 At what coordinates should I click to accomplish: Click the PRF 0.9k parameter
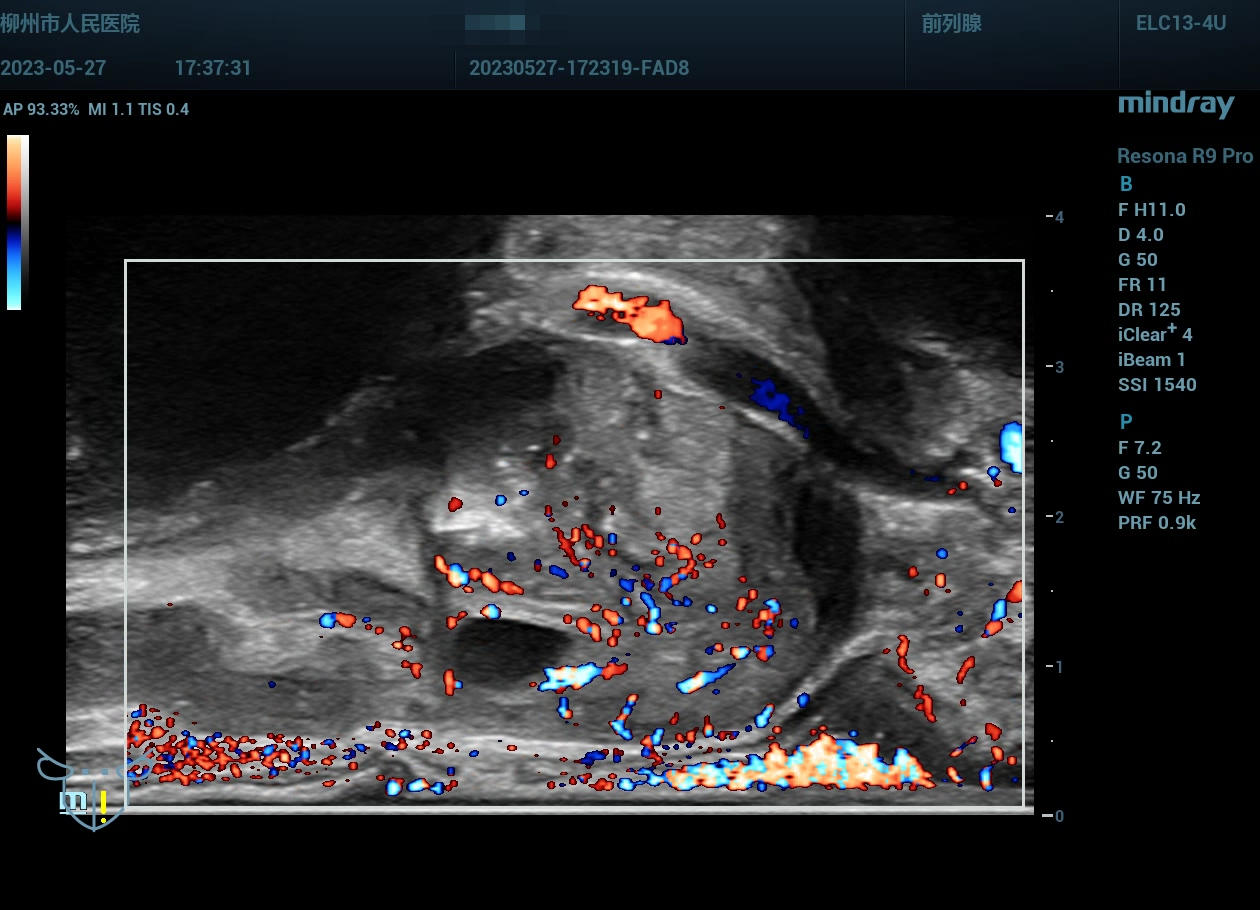(1156, 523)
